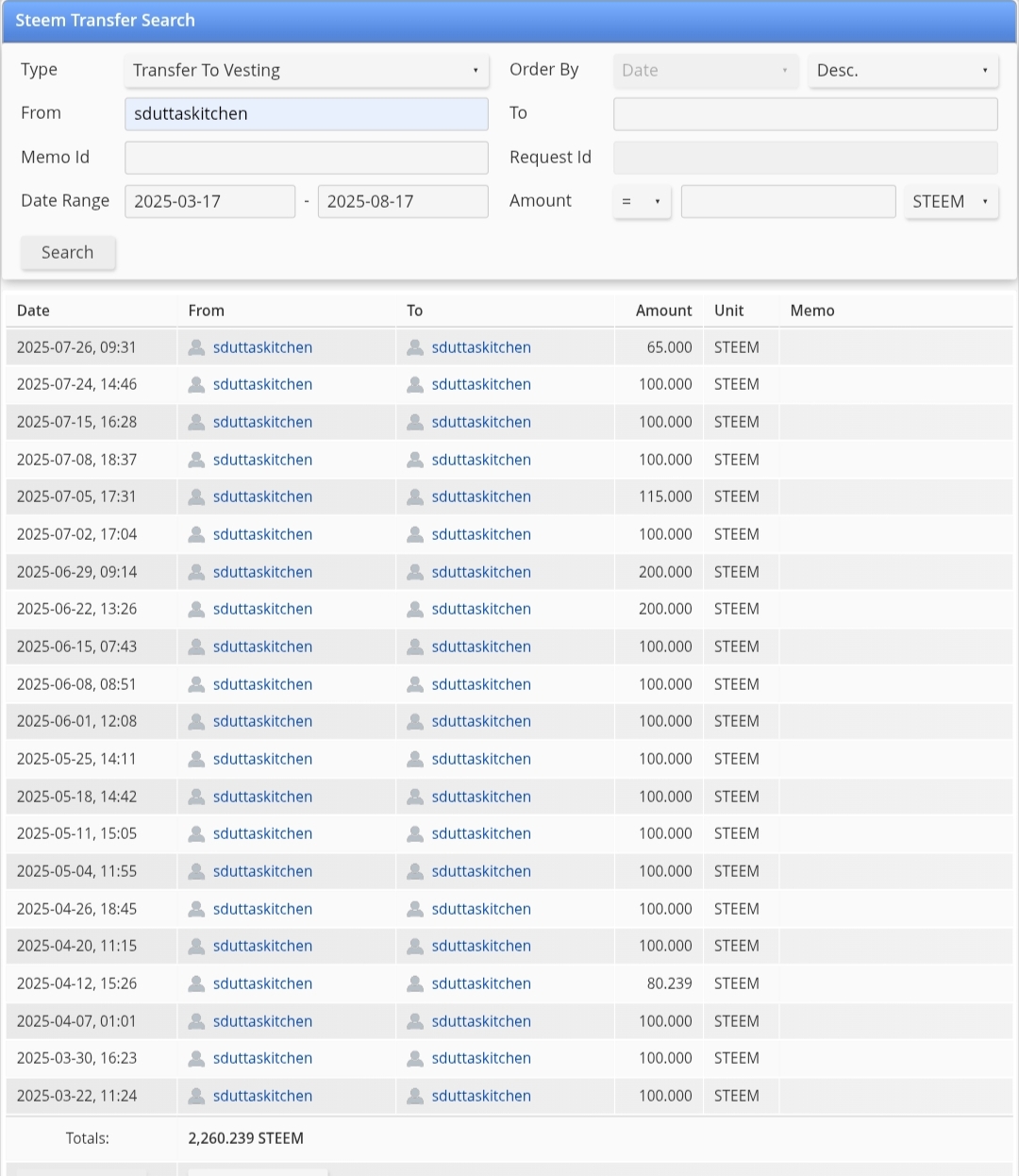Image resolution: width=1019 pixels, height=1176 pixels.
Task: Click the Search button
Action: [x=68, y=252]
